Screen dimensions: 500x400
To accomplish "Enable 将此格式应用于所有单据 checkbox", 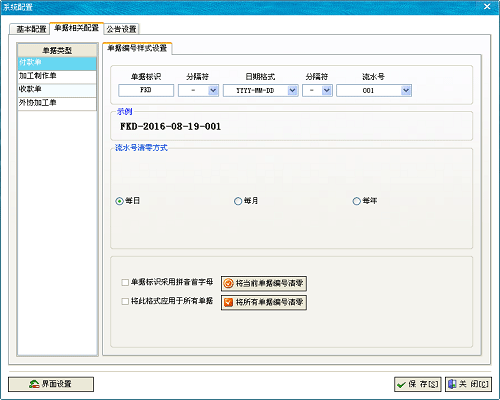I will 125,302.
